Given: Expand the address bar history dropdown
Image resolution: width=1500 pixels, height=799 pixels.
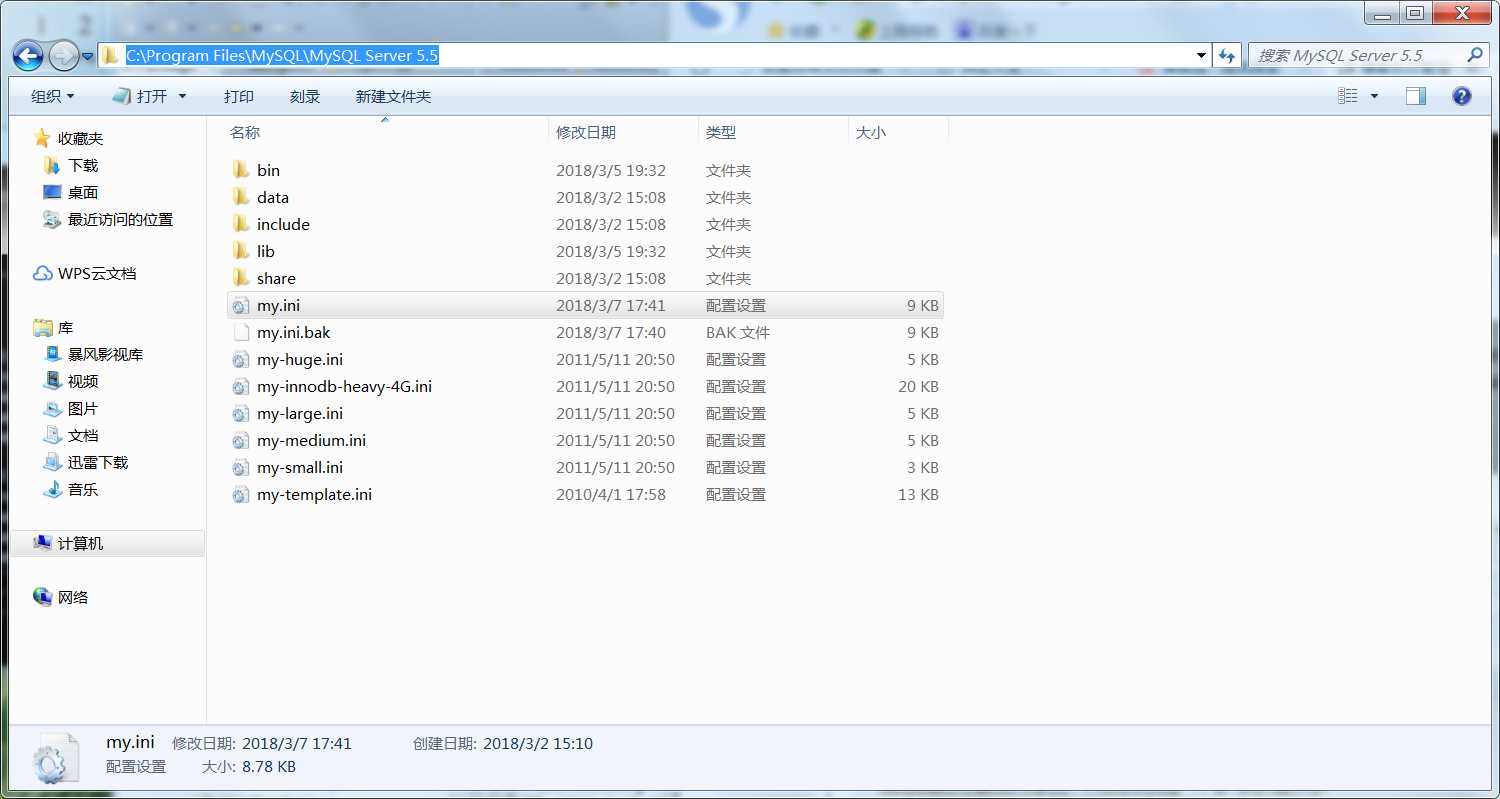Looking at the screenshot, I should (x=1201, y=56).
